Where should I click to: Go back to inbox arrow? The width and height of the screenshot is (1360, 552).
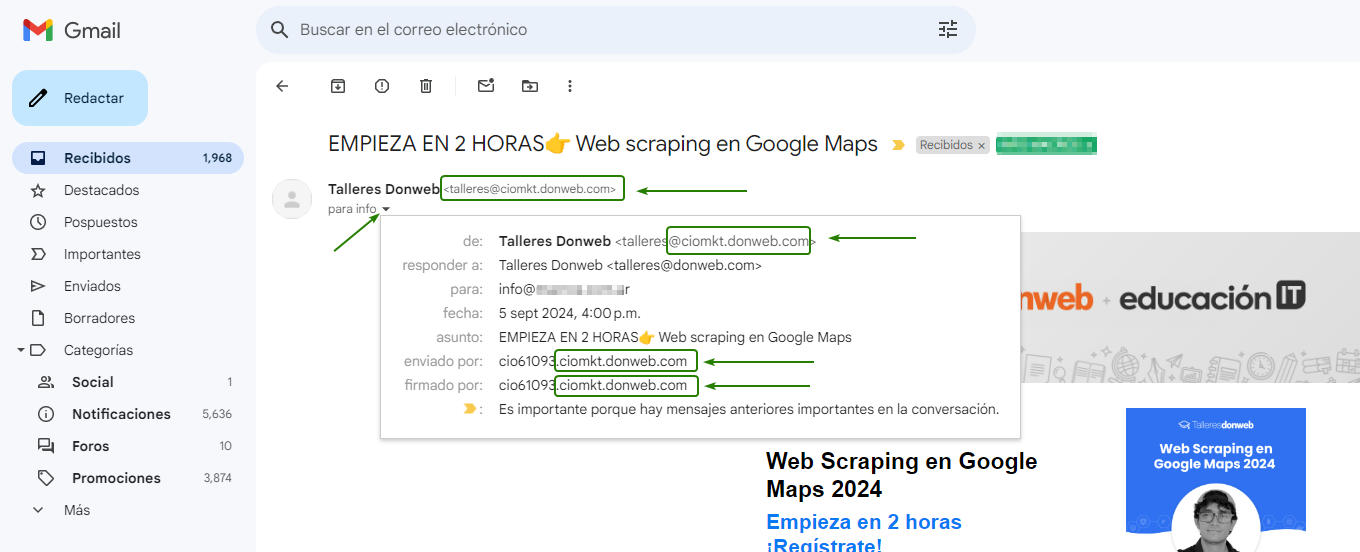[x=282, y=86]
